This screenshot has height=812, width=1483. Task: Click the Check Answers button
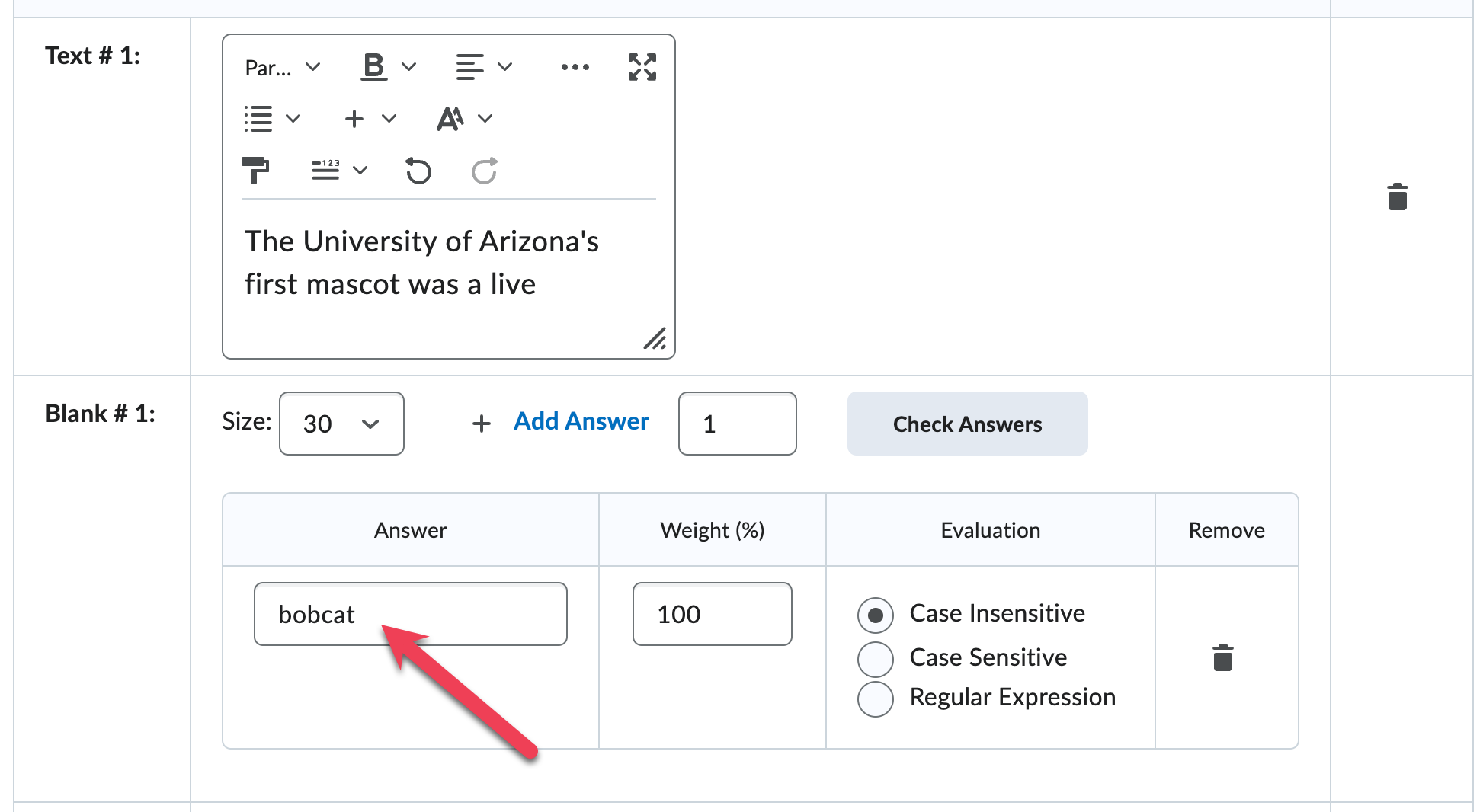[x=967, y=424]
